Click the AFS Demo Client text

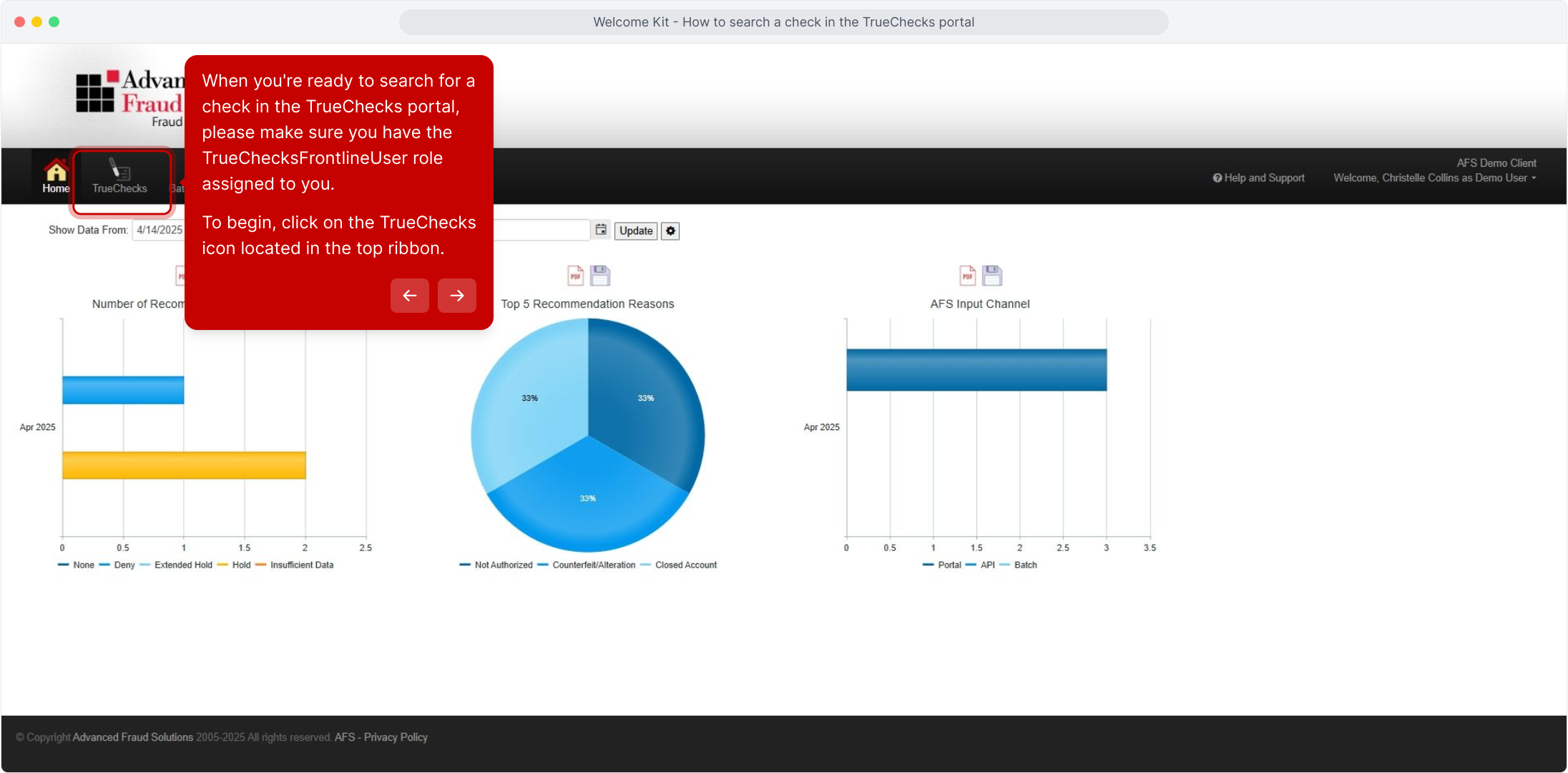[x=1496, y=163]
